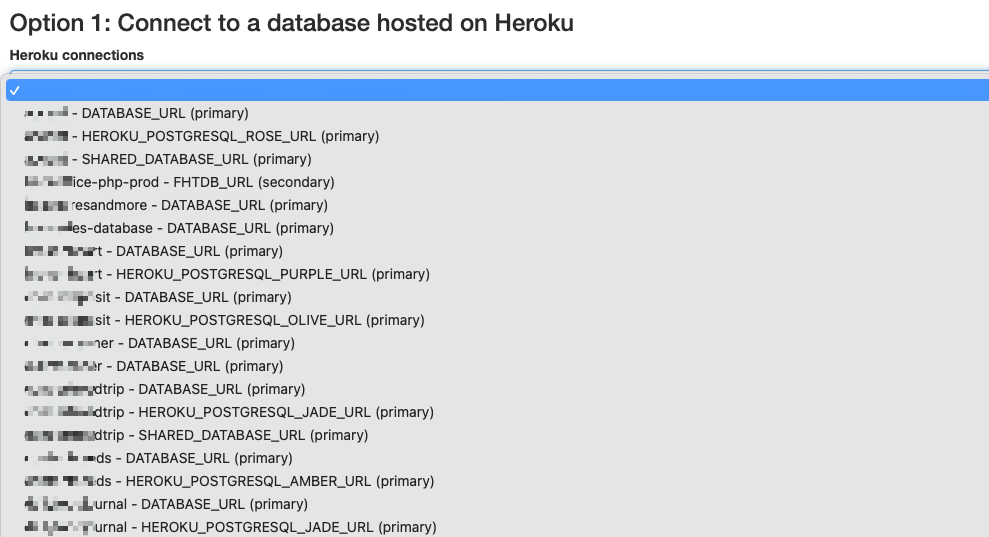Select ice-php-prod FHTDB_URL (secondary) option
989x537 pixels.
coord(497,182)
